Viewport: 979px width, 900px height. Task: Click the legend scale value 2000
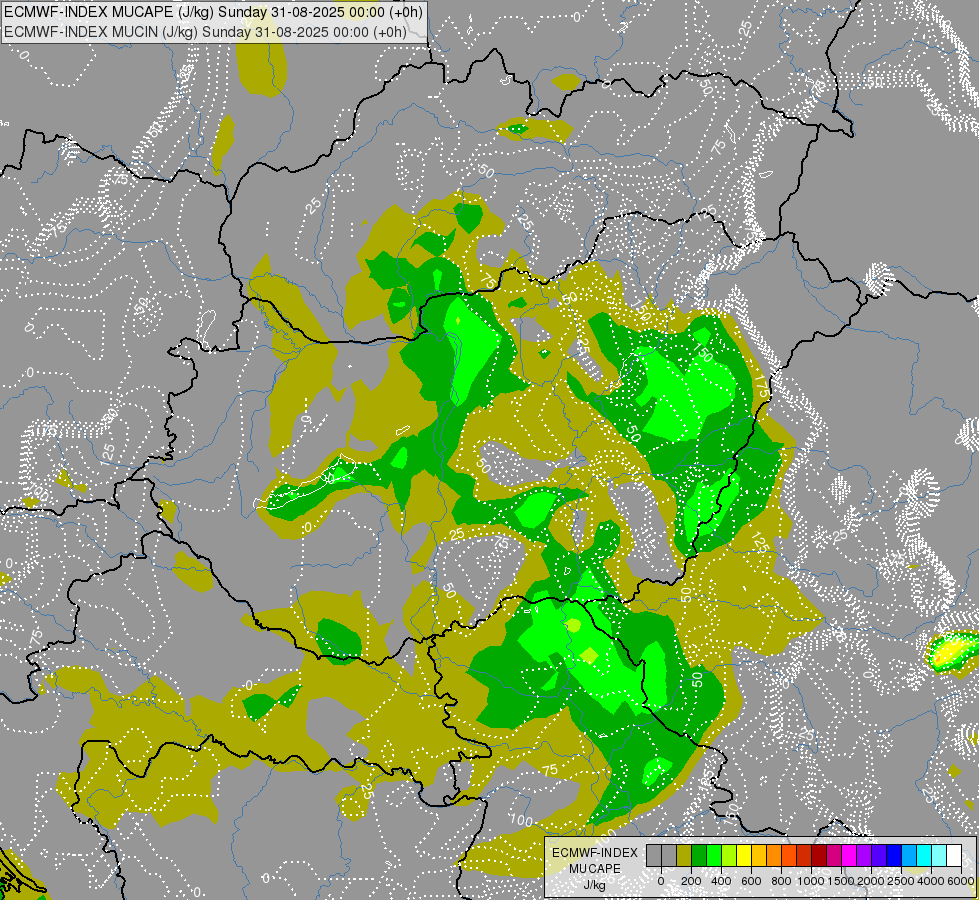[871, 881]
